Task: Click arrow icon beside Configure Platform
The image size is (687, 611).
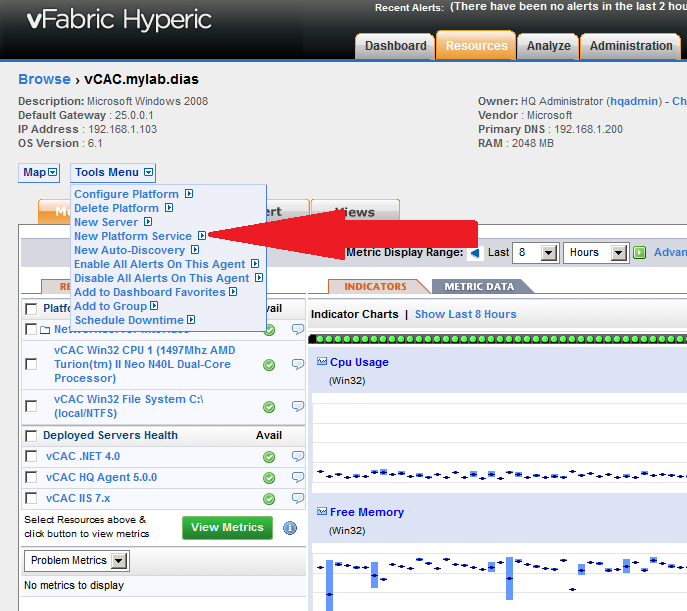Action: [x=189, y=194]
